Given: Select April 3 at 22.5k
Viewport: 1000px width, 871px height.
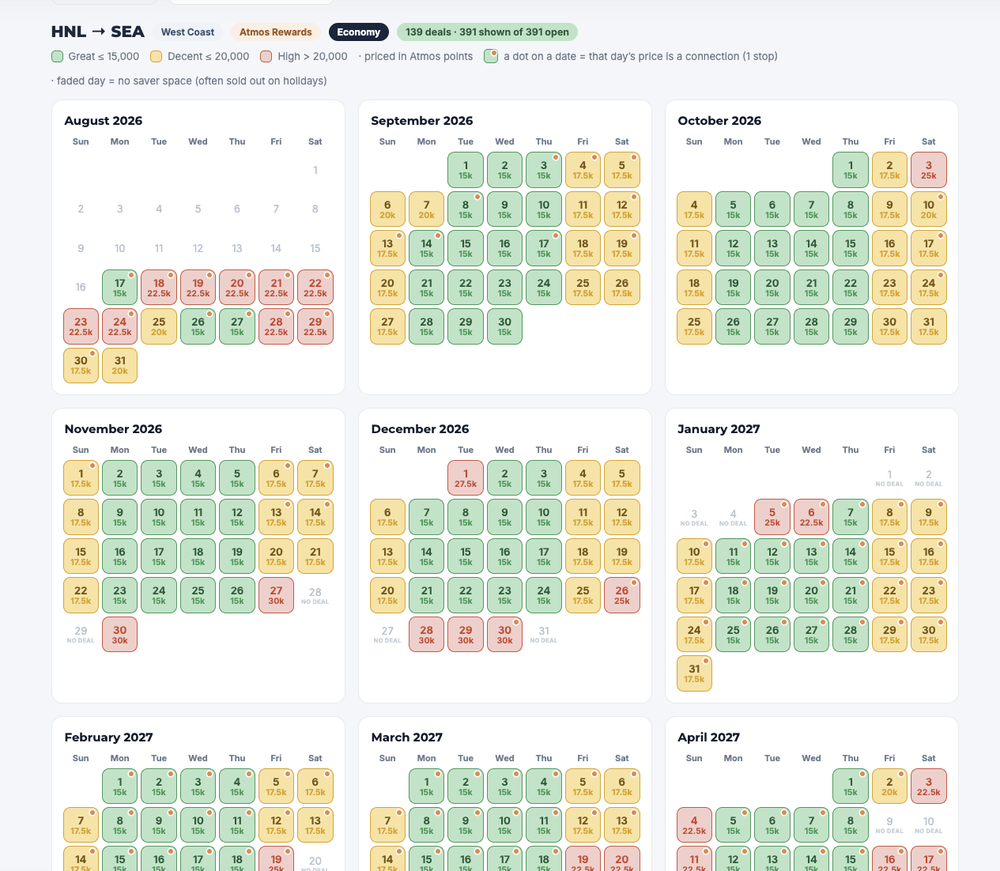Looking at the screenshot, I should (929, 786).
